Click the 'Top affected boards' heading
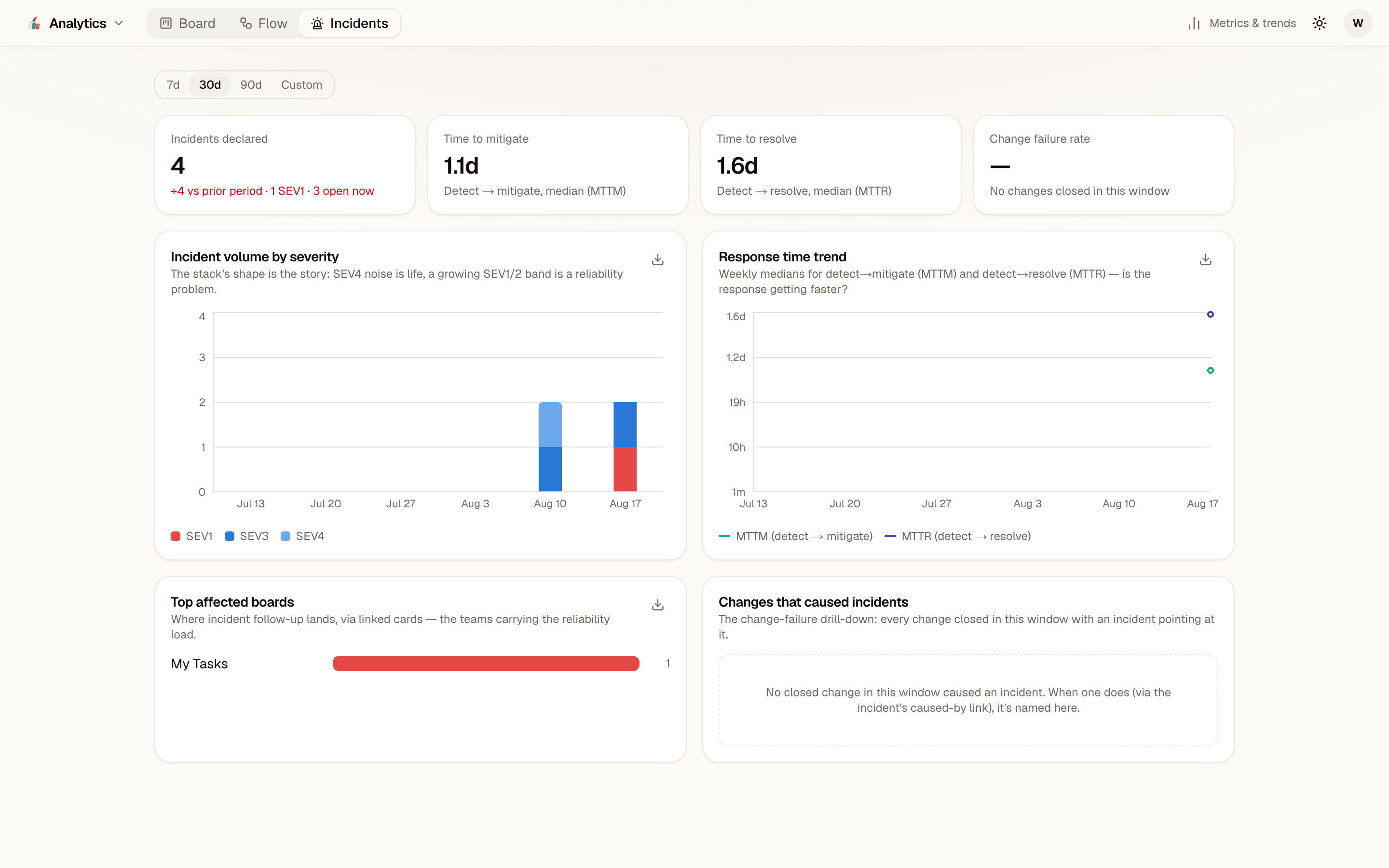1389x868 pixels. tap(232, 602)
